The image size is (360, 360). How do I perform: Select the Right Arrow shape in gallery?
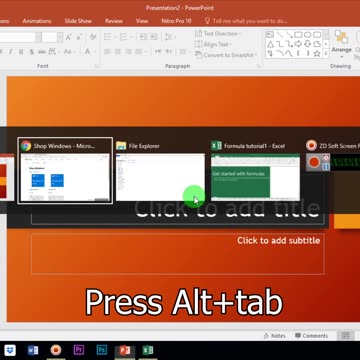[x=298, y=44]
